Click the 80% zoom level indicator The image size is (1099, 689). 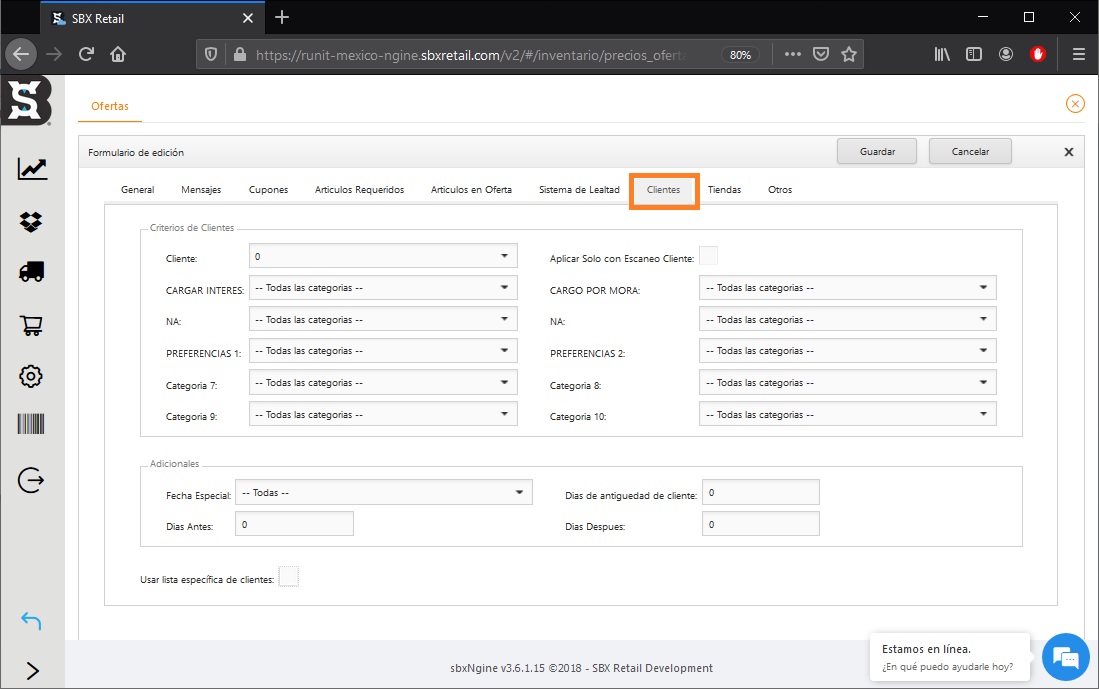point(740,55)
